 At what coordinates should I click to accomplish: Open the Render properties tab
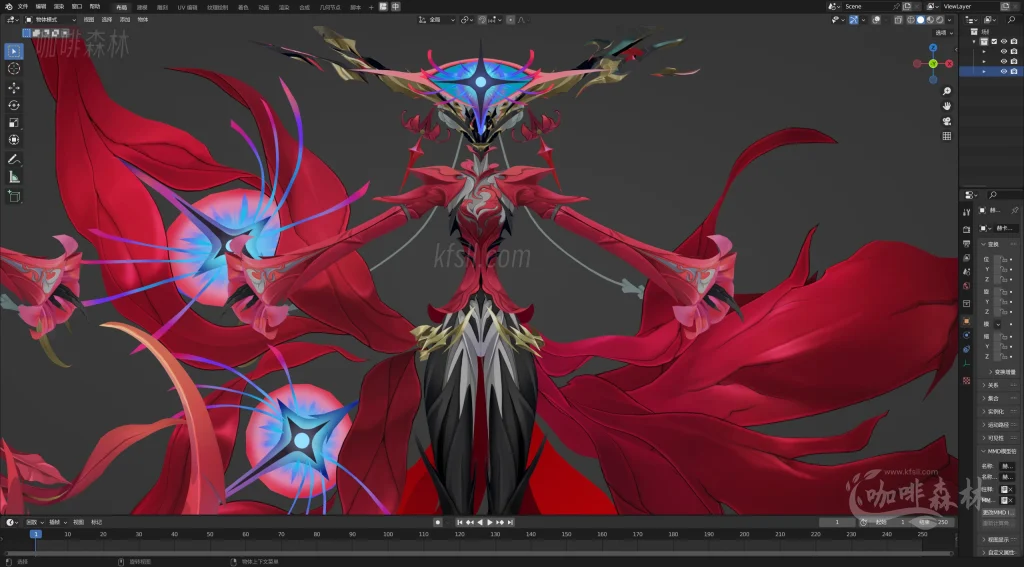pos(966,229)
